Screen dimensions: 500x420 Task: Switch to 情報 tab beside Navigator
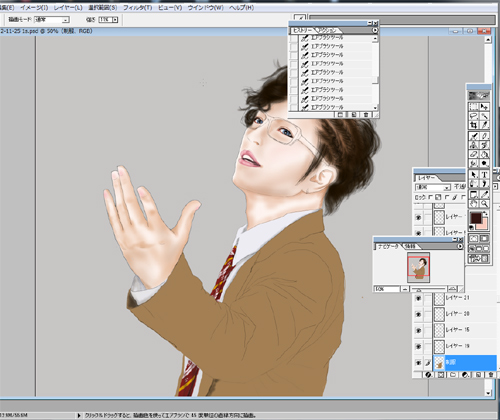tap(410, 246)
